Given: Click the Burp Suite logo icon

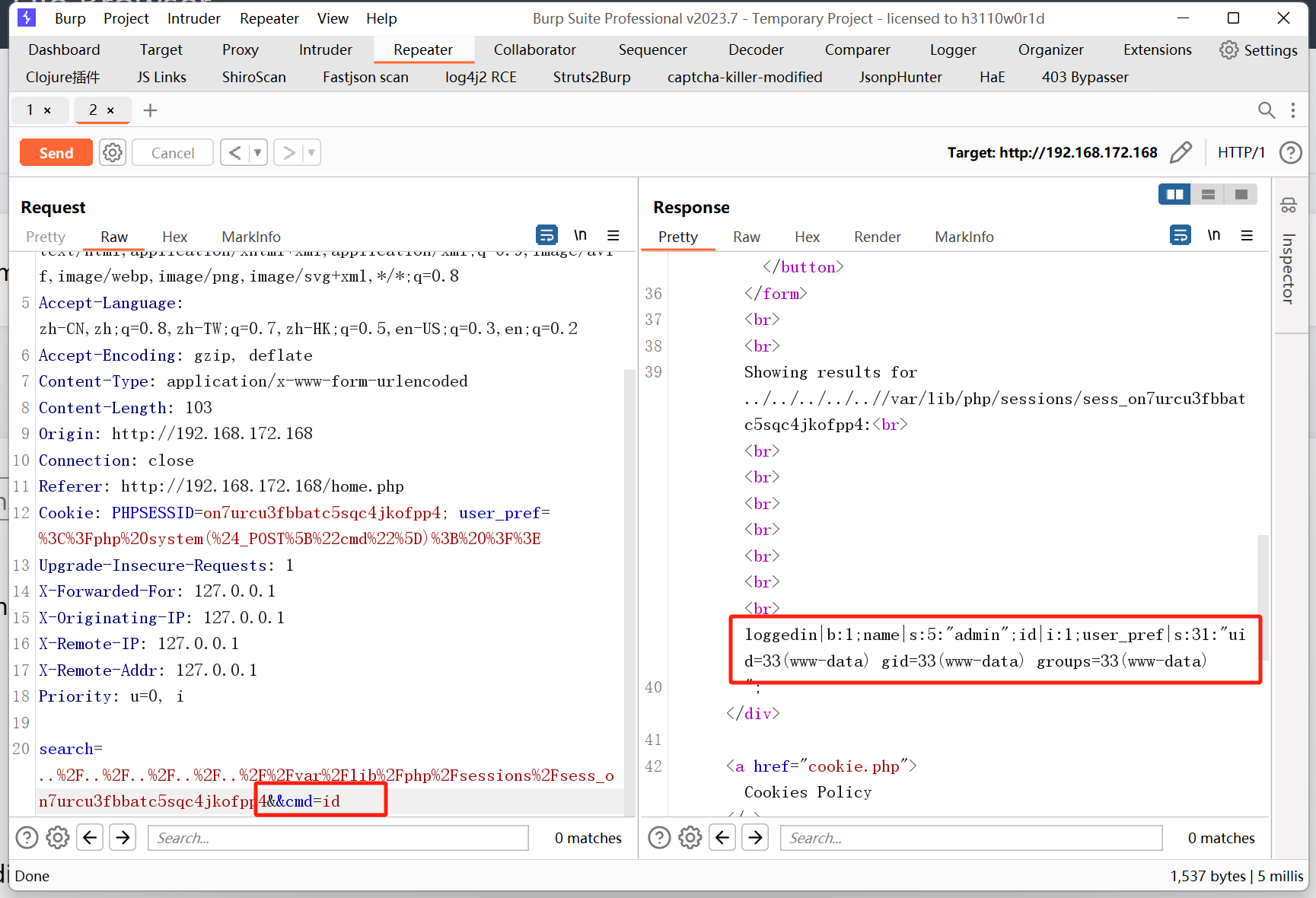Looking at the screenshot, I should [x=27, y=18].
